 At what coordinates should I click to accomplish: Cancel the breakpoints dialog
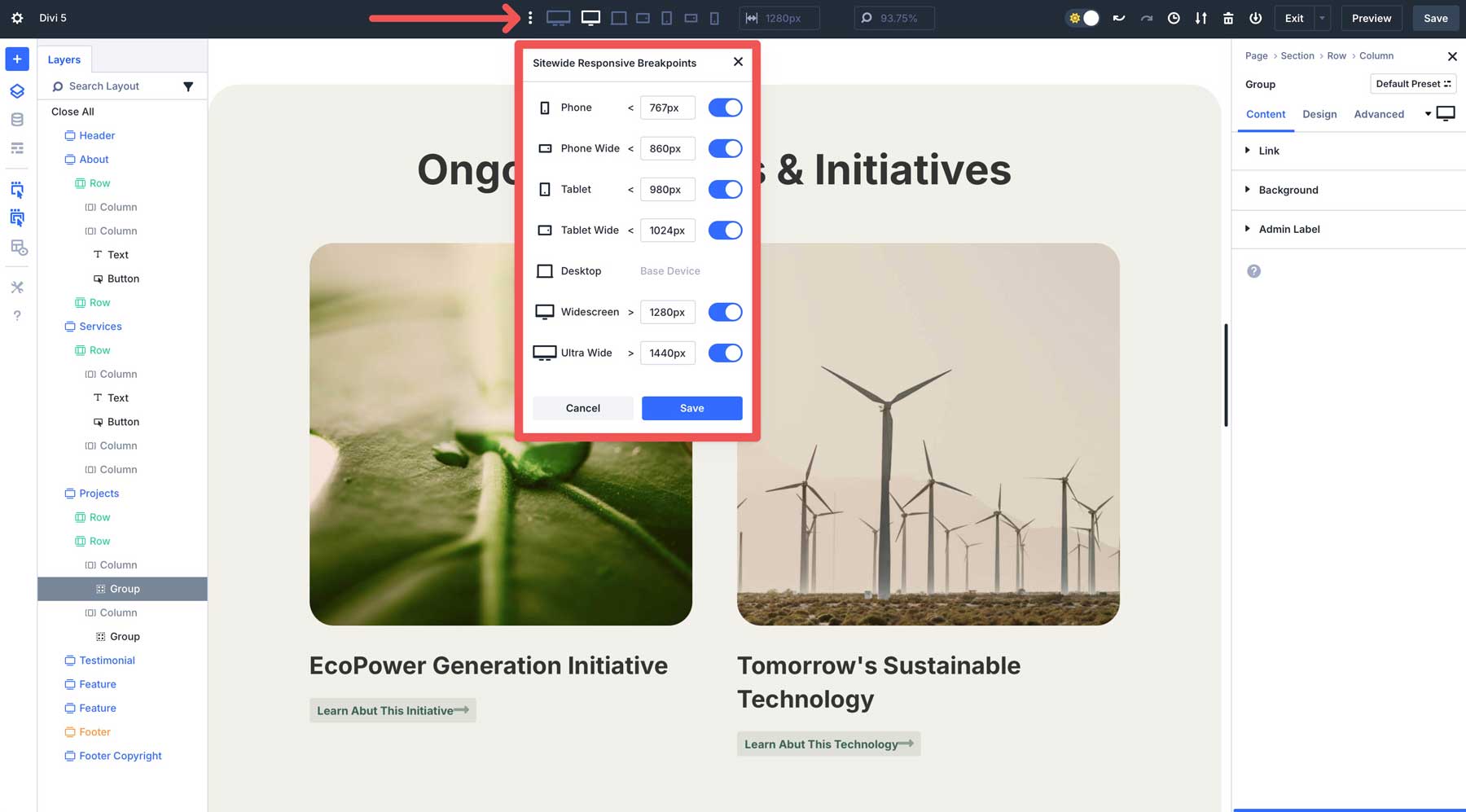pyautogui.click(x=583, y=408)
